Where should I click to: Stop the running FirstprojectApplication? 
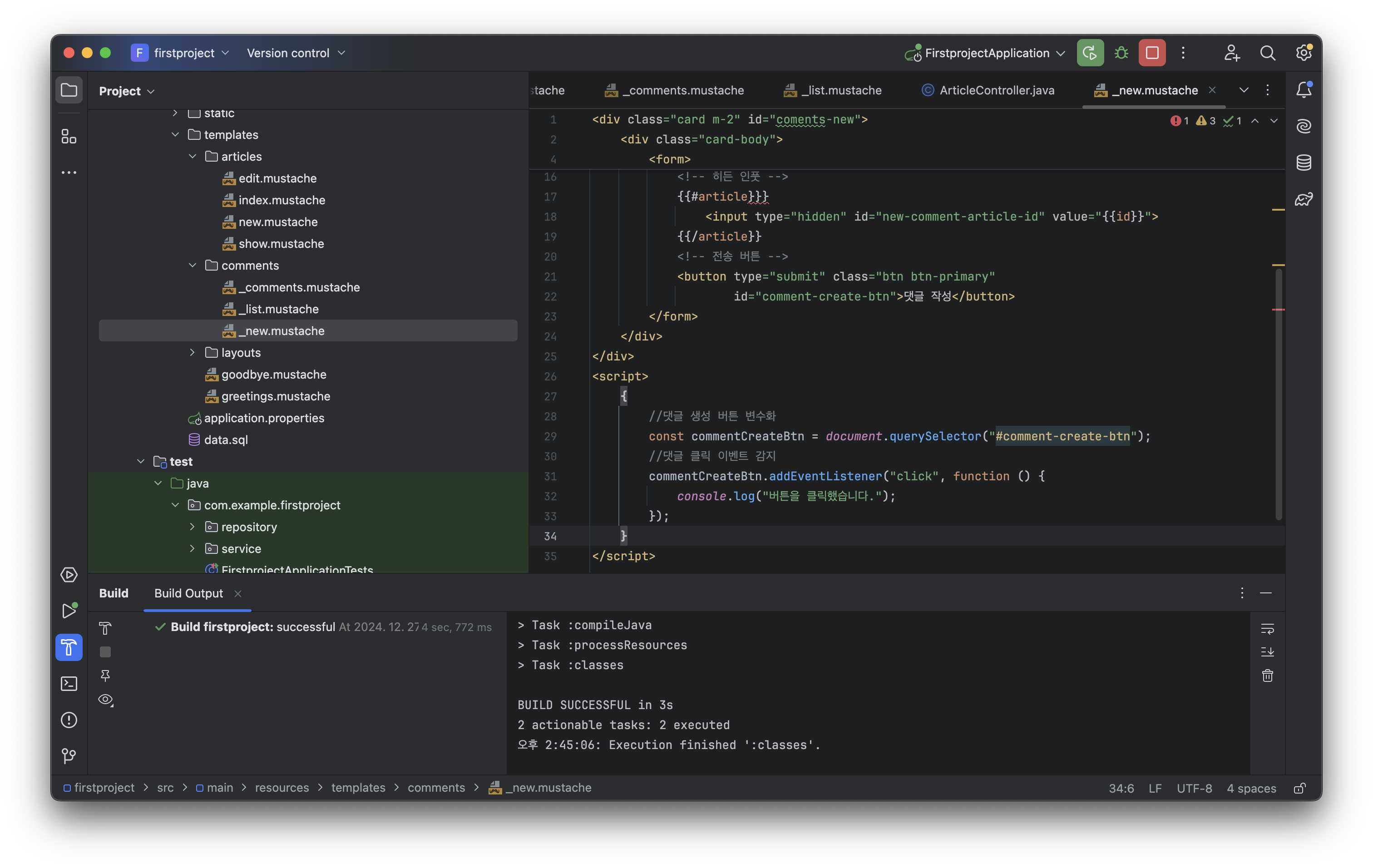pyautogui.click(x=1152, y=53)
